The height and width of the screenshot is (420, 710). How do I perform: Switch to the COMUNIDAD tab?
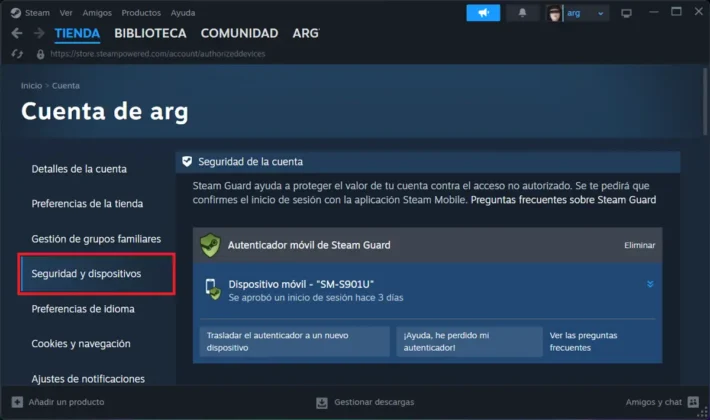coord(240,33)
